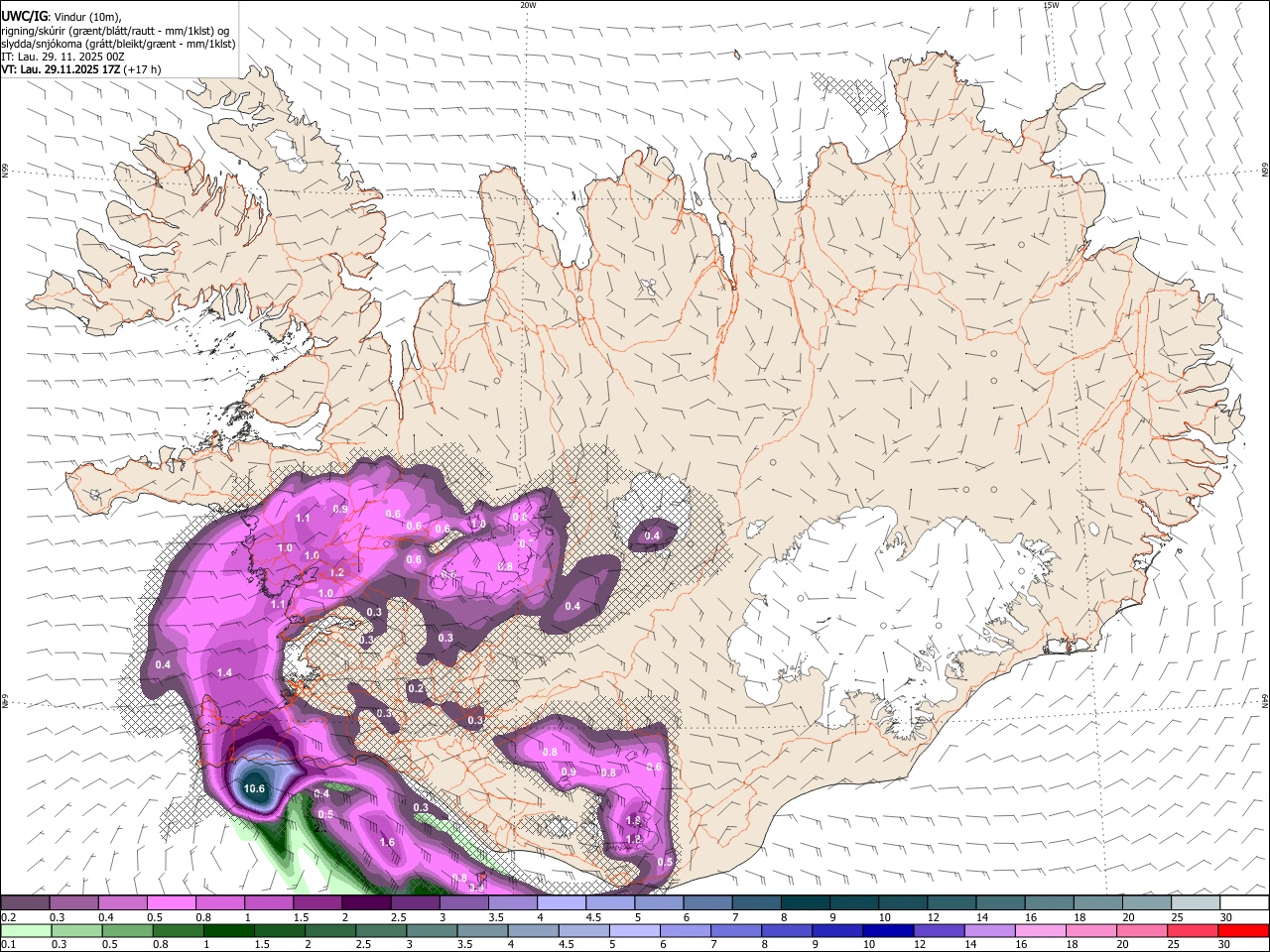This screenshot has width=1270, height=952.
Task: Click the 'VT: Lau. 29.11.2025 17Z' valid time
Action: 61,69
